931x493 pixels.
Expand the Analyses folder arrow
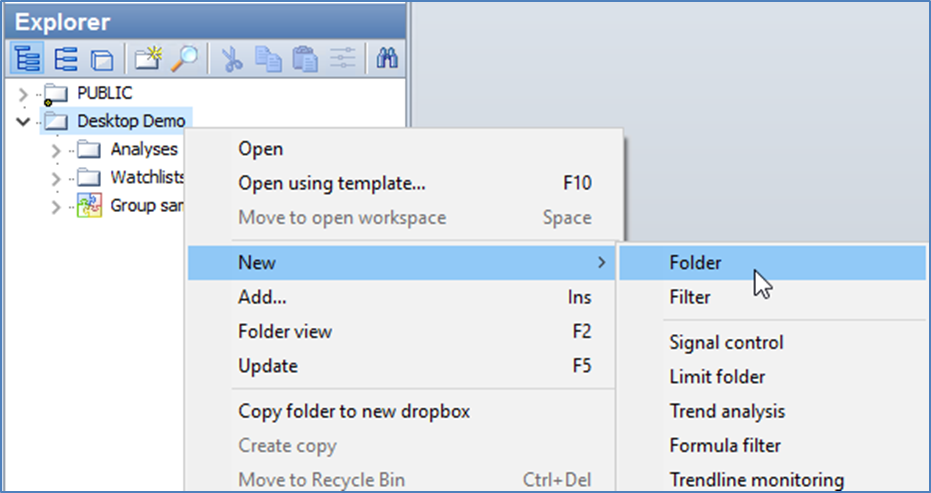click(x=57, y=150)
